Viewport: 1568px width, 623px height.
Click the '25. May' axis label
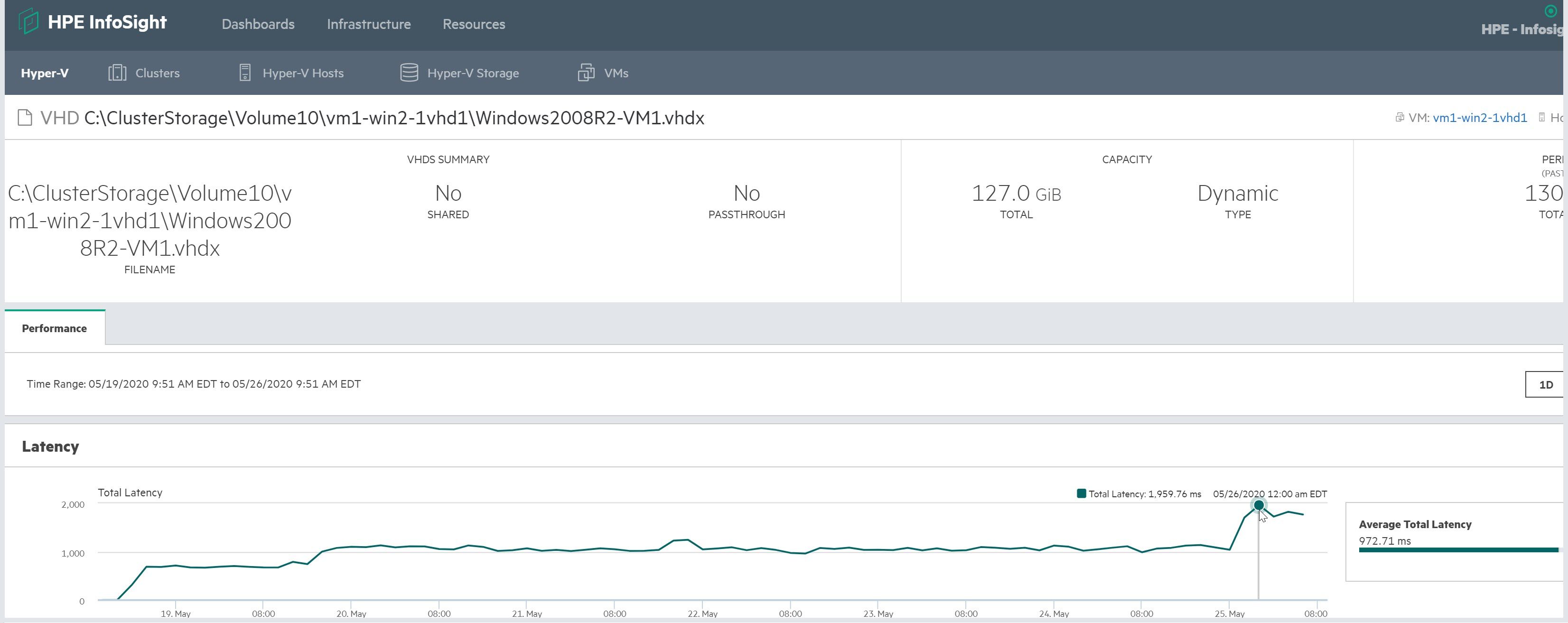1229,614
